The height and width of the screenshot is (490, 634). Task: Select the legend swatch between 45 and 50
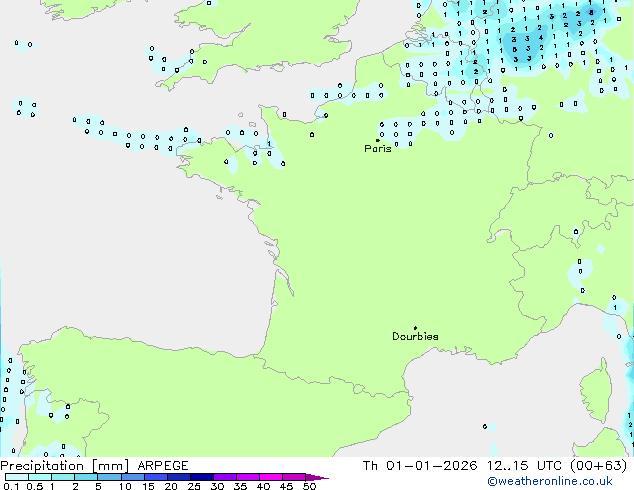pyautogui.click(x=294, y=477)
